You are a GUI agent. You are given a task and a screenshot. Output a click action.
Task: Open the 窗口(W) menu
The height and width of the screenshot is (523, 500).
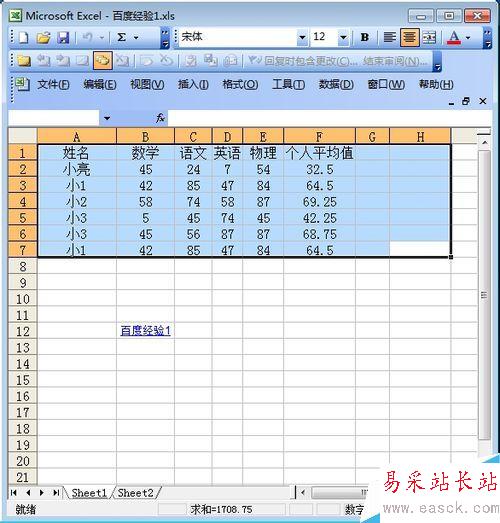click(386, 85)
